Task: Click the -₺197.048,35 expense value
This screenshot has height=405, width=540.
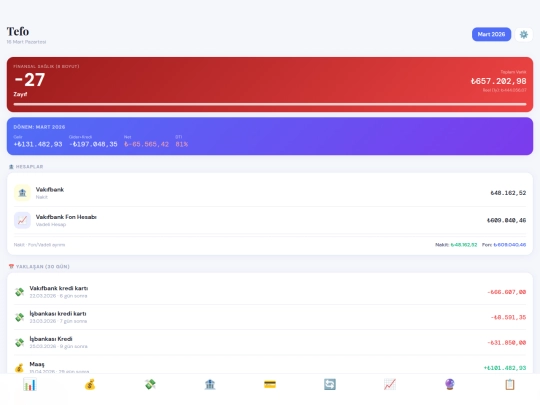Action: [93, 144]
